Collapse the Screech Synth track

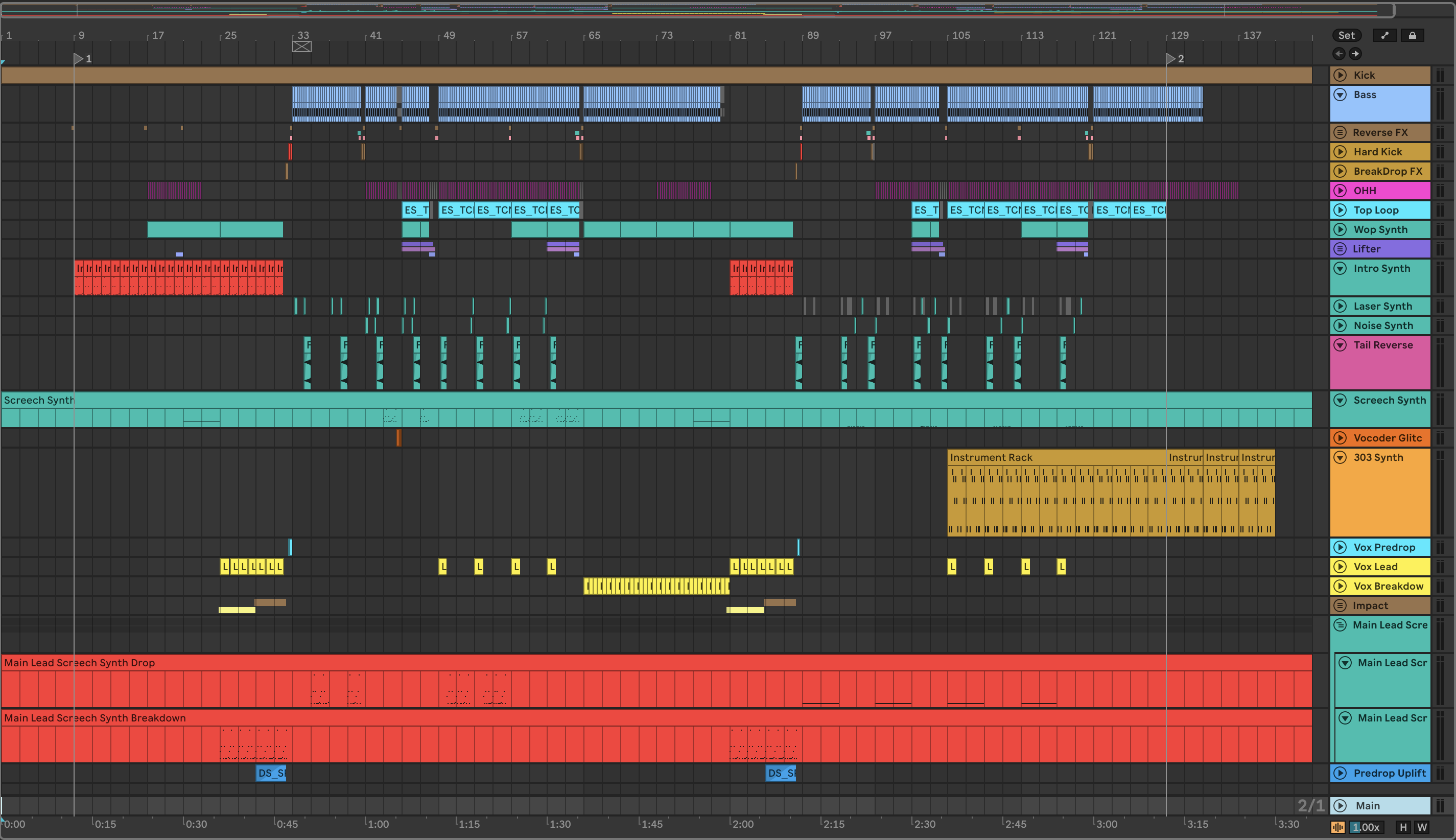pyautogui.click(x=1341, y=401)
